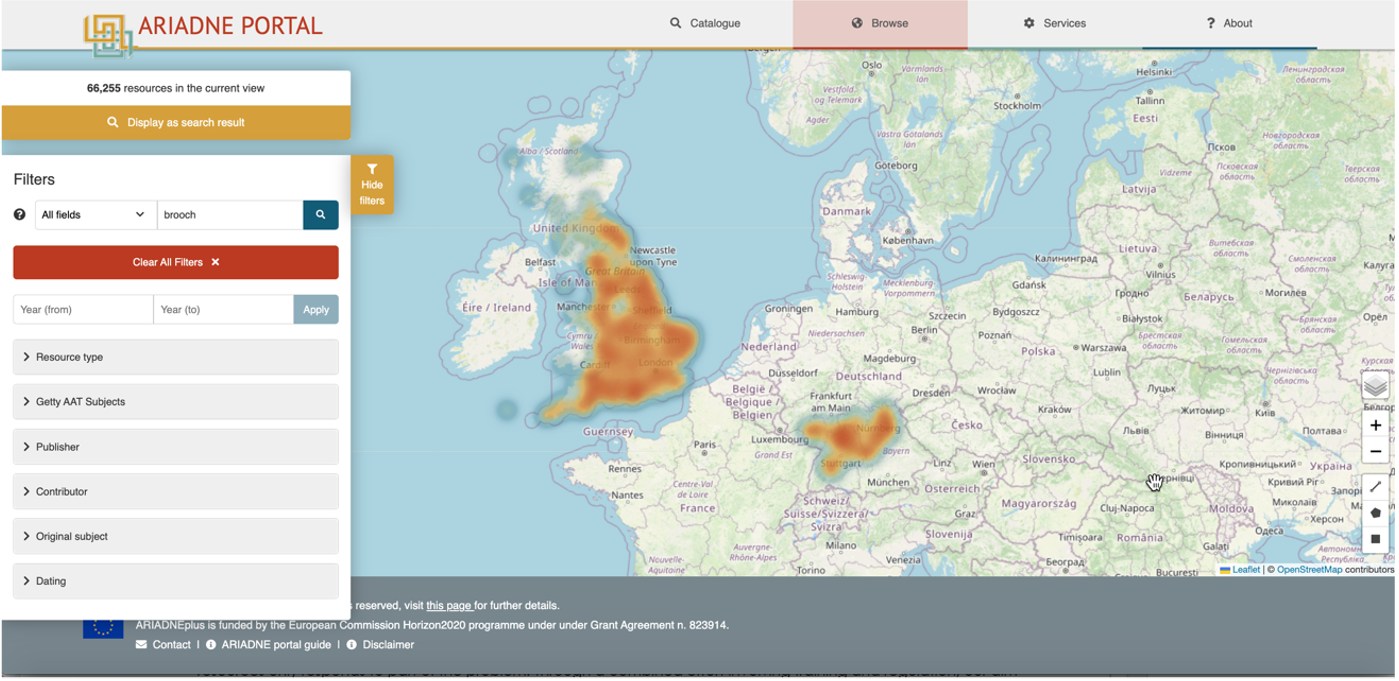Image resolution: width=1399 pixels, height=681 pixels.
Task: Click the magnifier search button
Action: (x=321, y=215)
